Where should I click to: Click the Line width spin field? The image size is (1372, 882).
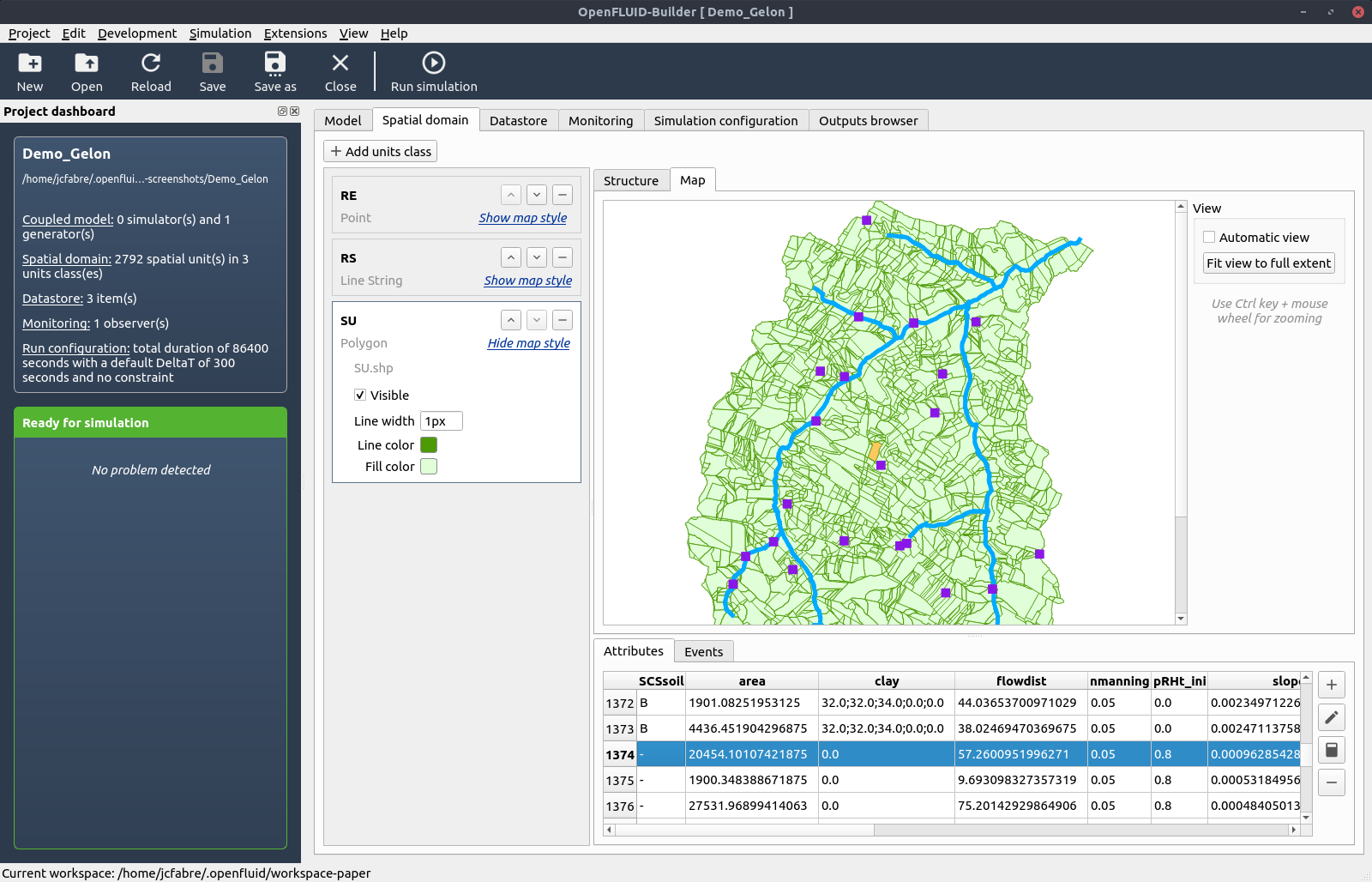tap(442, 421)
